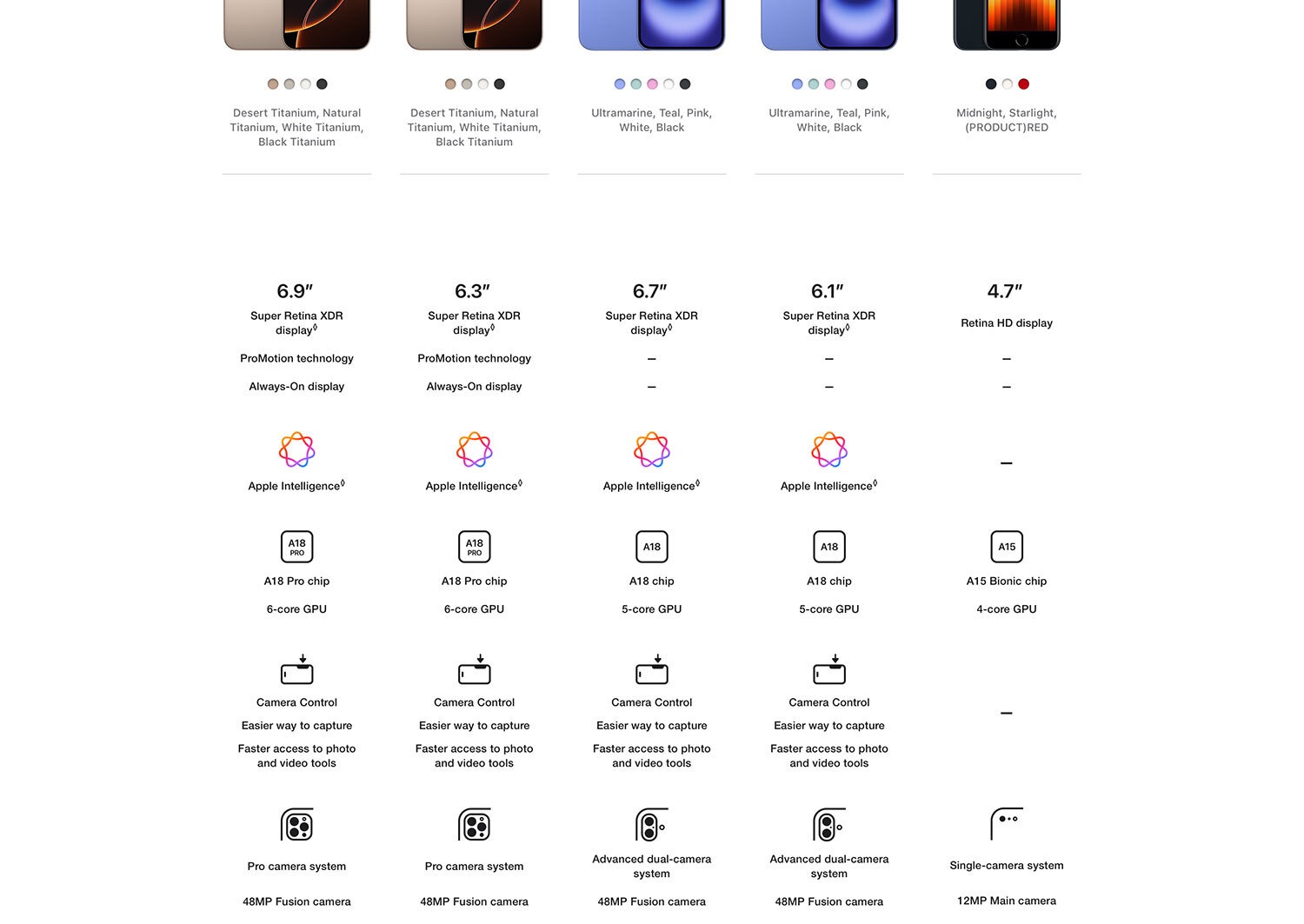Click the A15 Bionic chip icon

1007,547
